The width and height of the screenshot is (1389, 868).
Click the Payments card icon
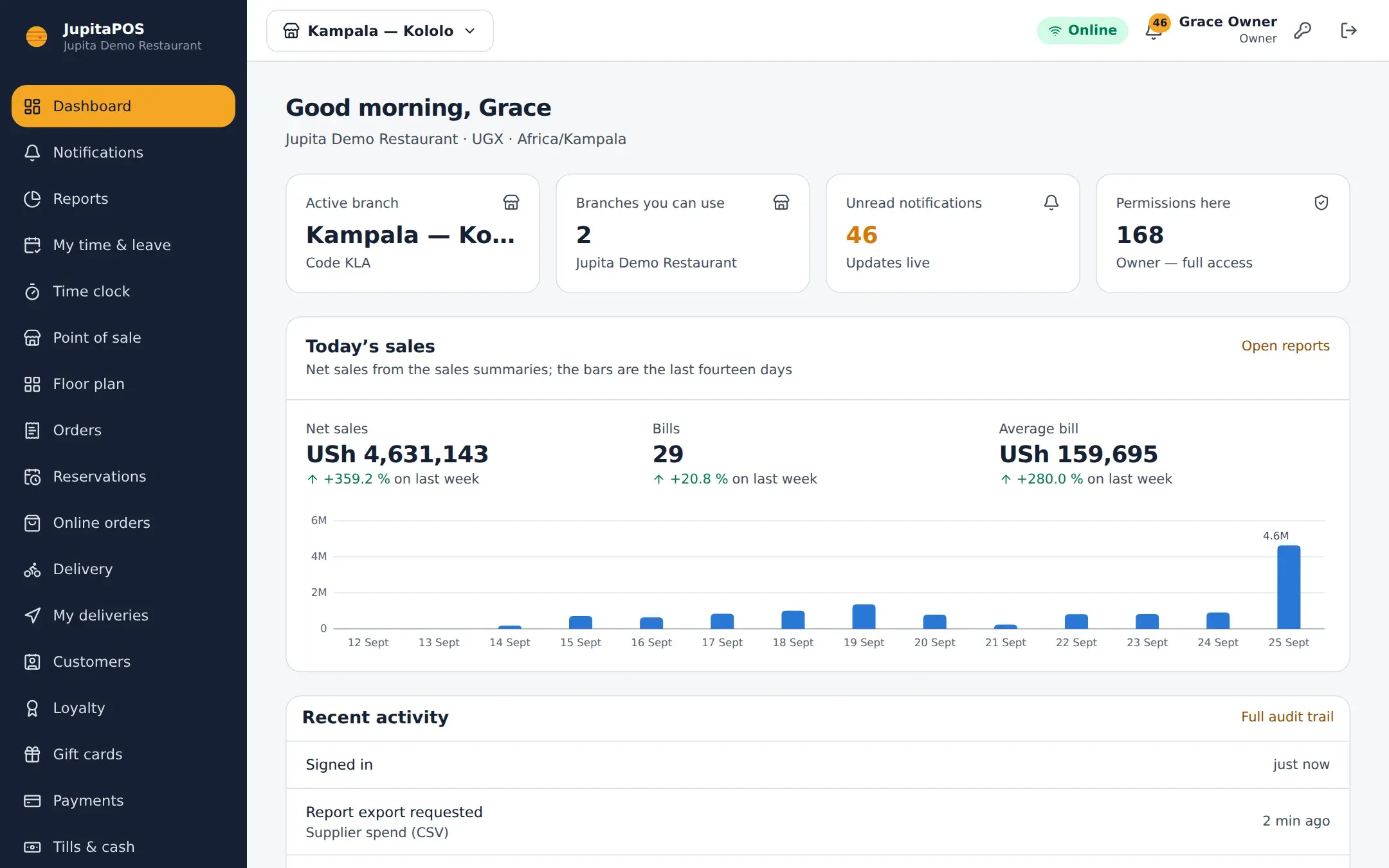click(x=32, y=800)
